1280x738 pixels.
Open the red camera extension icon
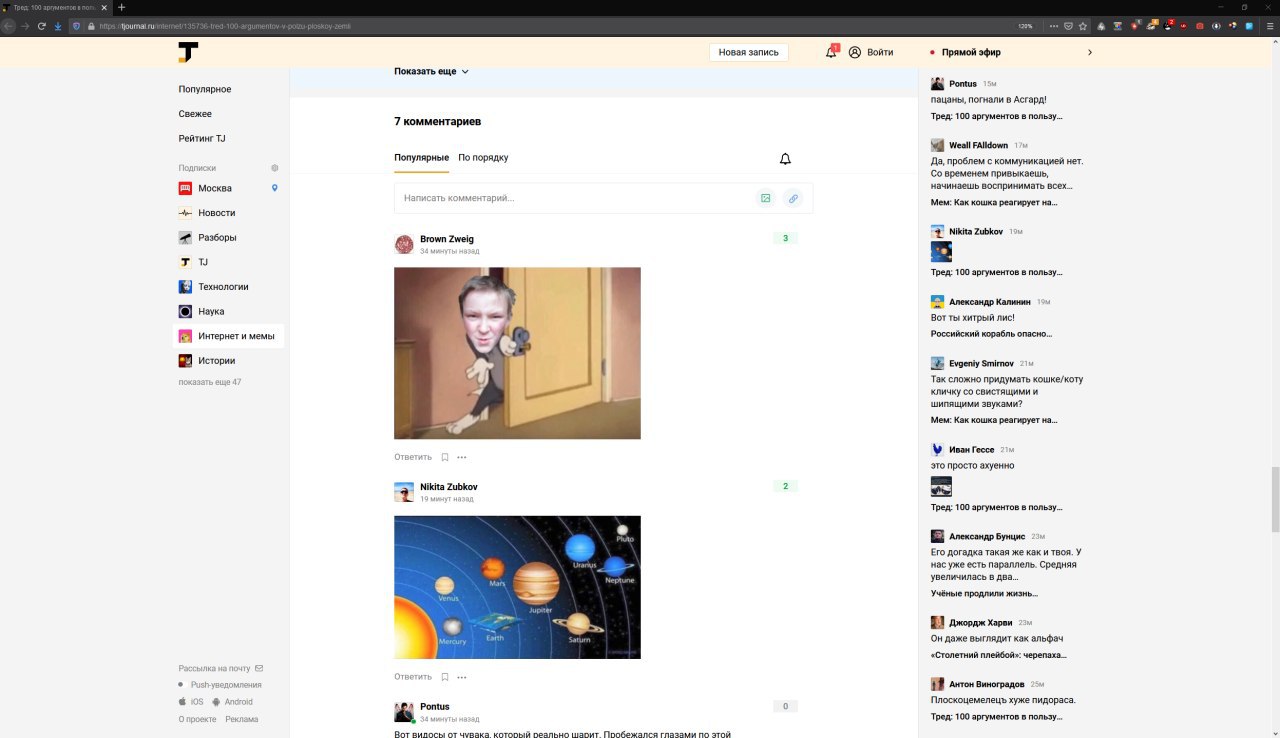click(x=1200, y=26)
